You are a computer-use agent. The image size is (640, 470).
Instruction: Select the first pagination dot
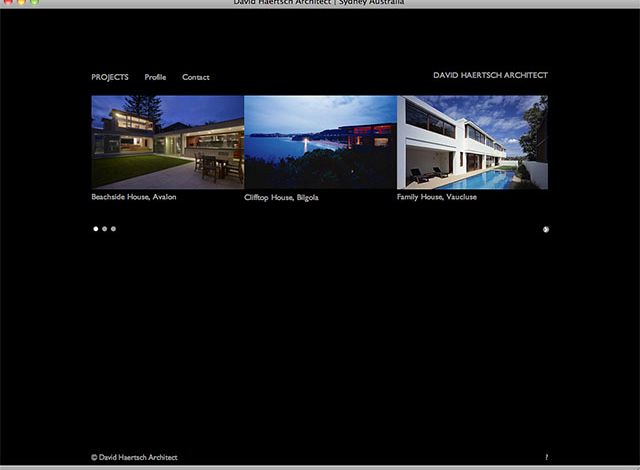pos(96,229)
